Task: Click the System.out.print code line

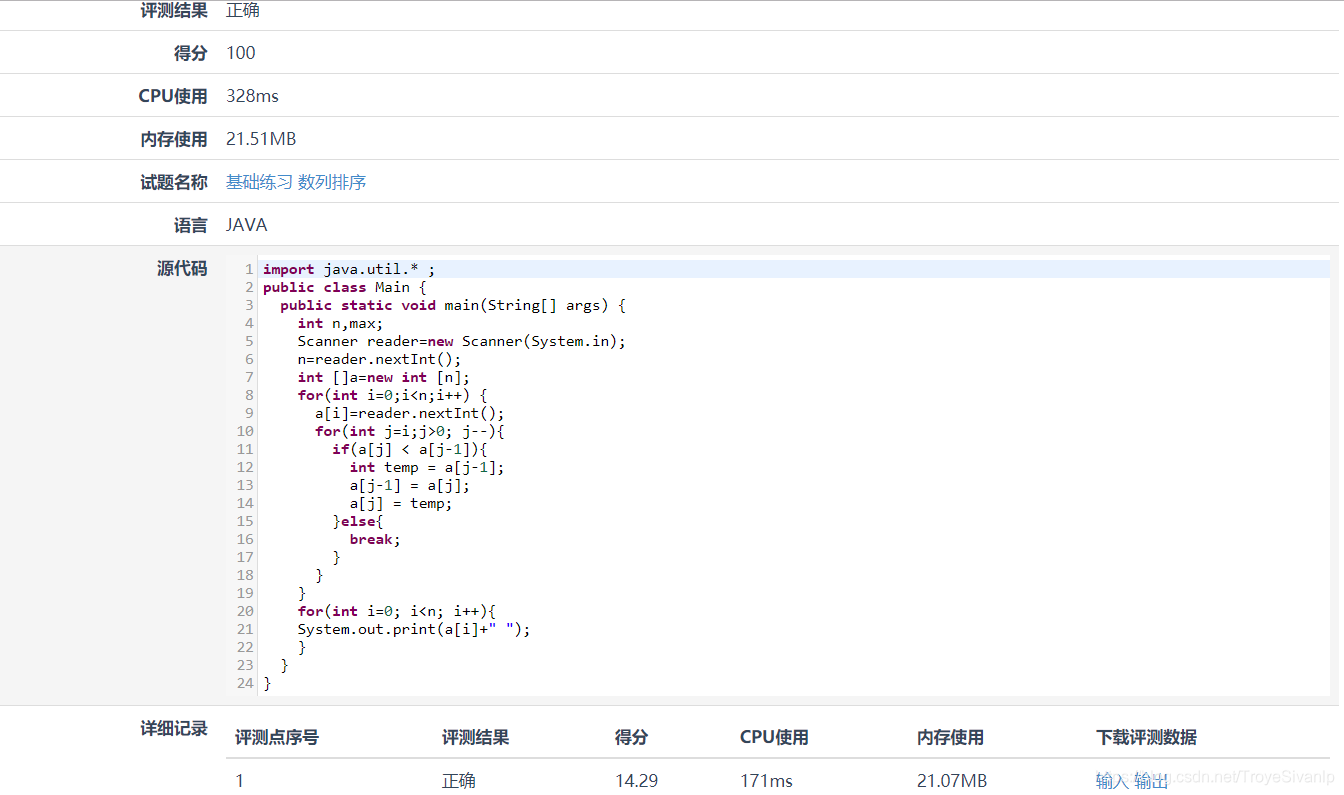Action: click(414, 629)
